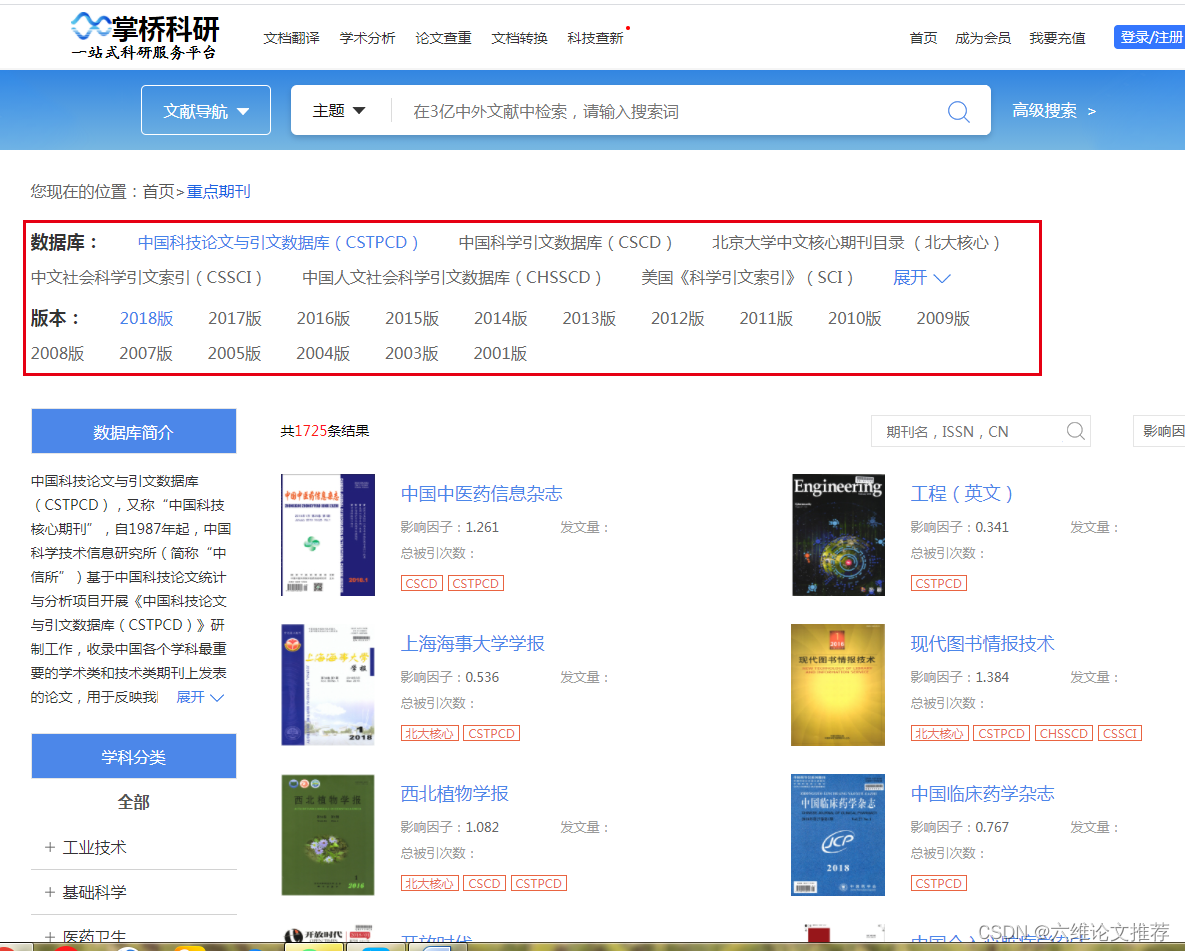This screenshot has width=1185, height=951.
Task: Open the 现代图书情报技术 title link
Action: tap(982, 643)
